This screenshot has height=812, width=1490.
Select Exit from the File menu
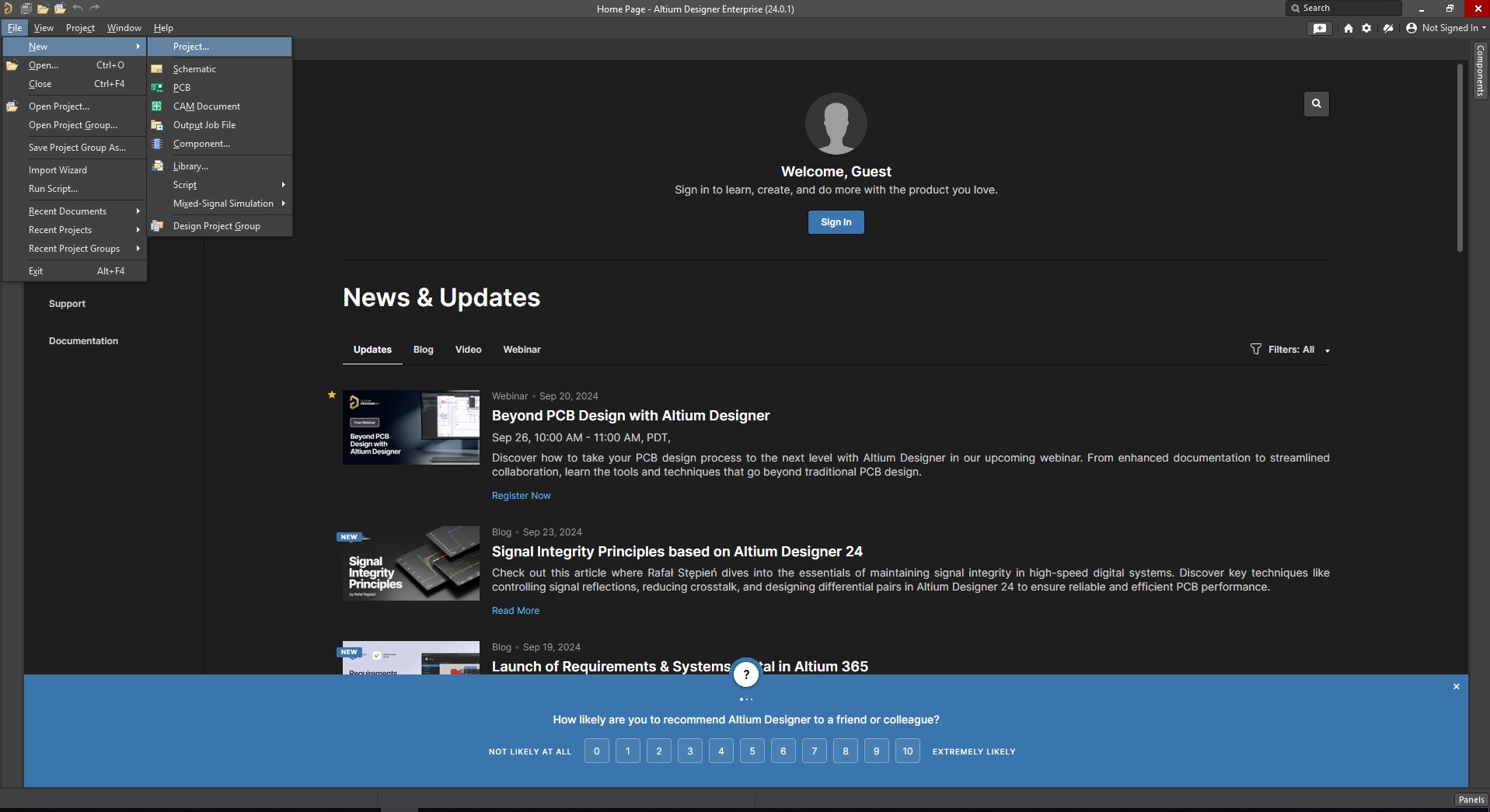[75, 271]
